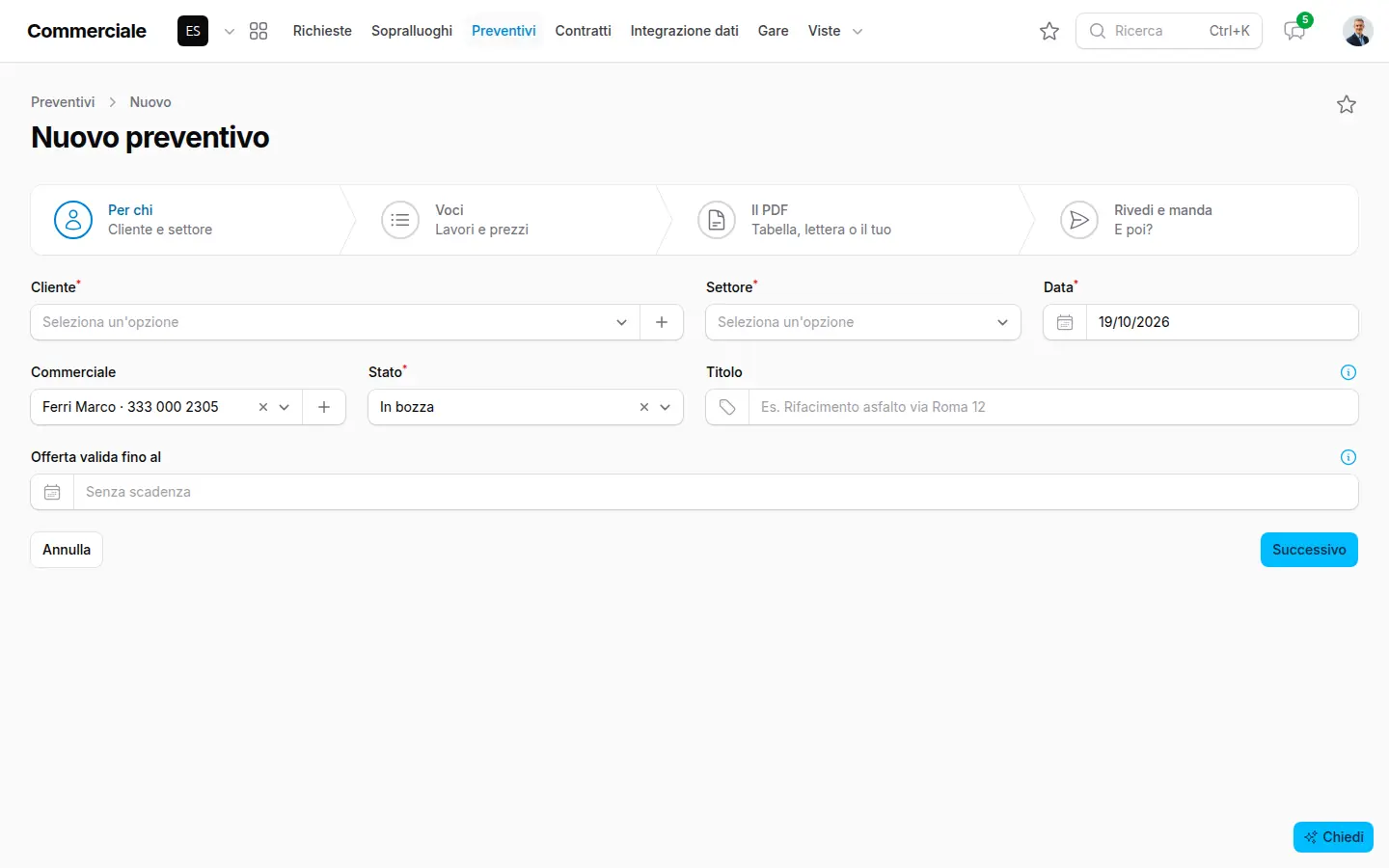Expand the workspace switcher chevron
The image size is (1389, 868).
click(230, 31)
